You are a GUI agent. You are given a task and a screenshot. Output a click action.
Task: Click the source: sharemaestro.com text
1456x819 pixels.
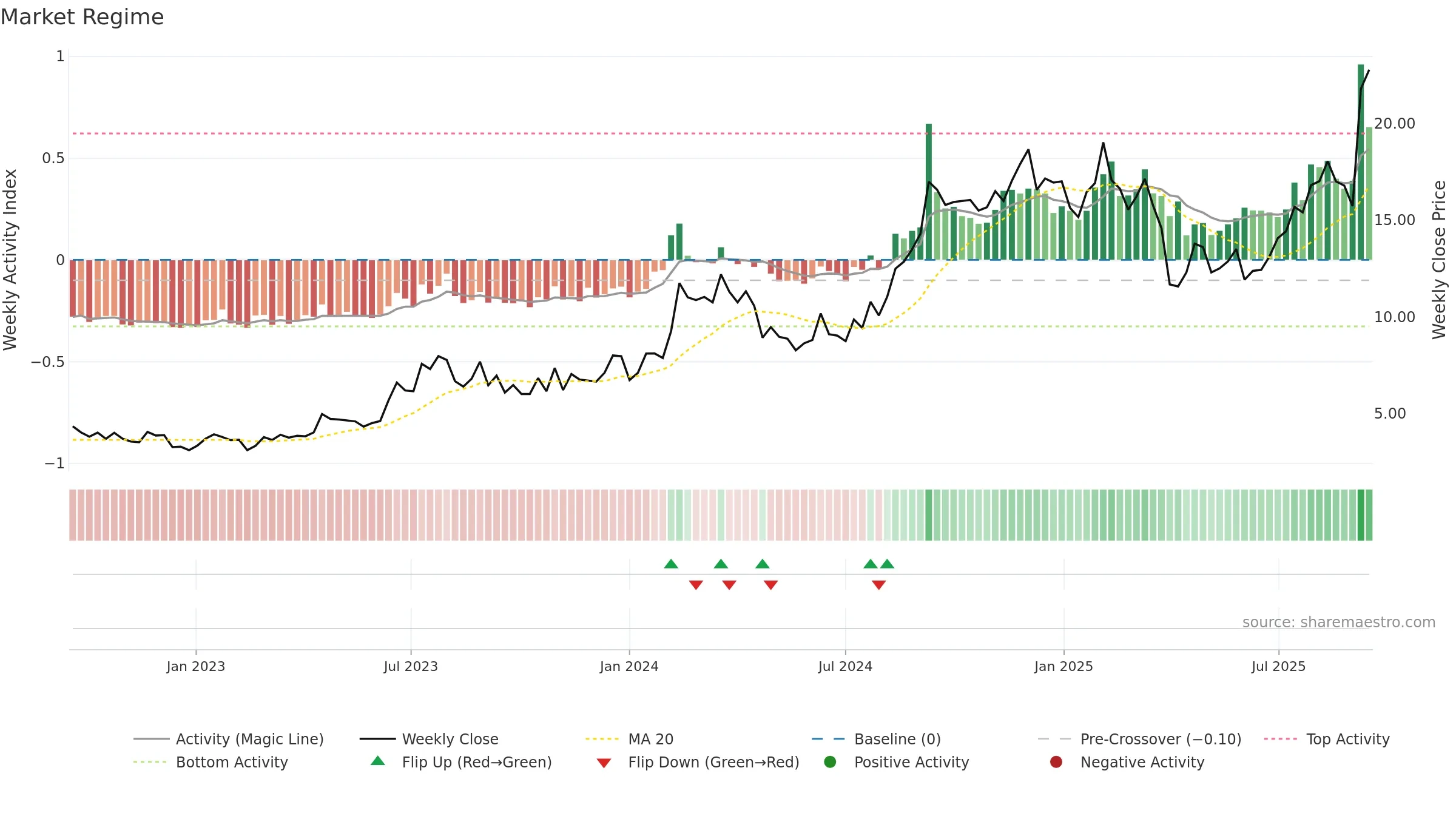pos(1339,622)
